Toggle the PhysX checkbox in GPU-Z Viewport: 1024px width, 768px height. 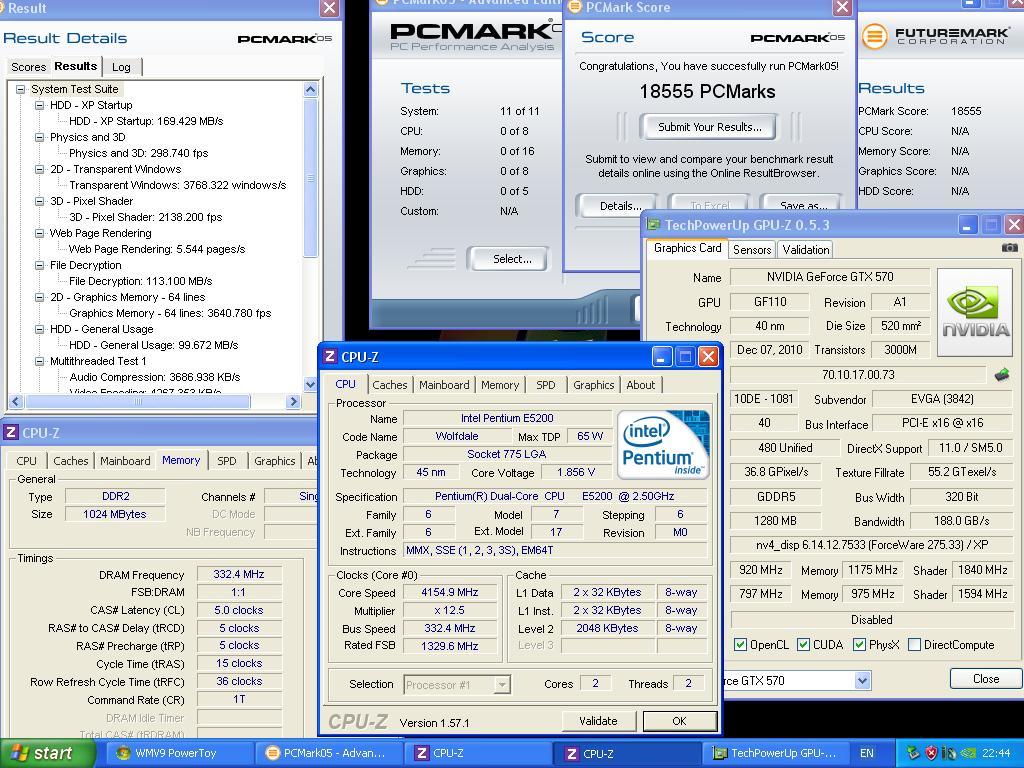point(859,645)
